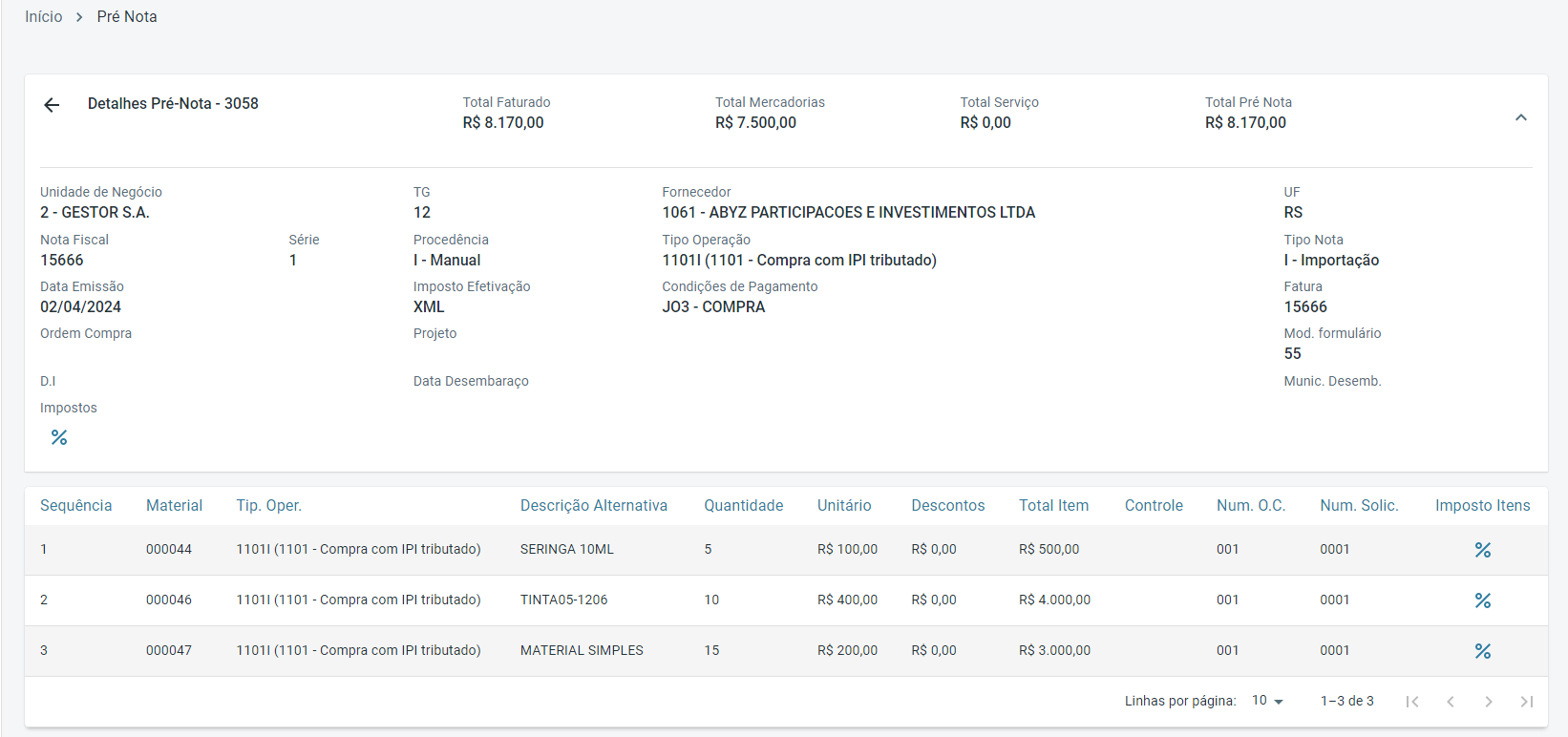Click the Pré Nota breadcrumb item

coord(127,17)
